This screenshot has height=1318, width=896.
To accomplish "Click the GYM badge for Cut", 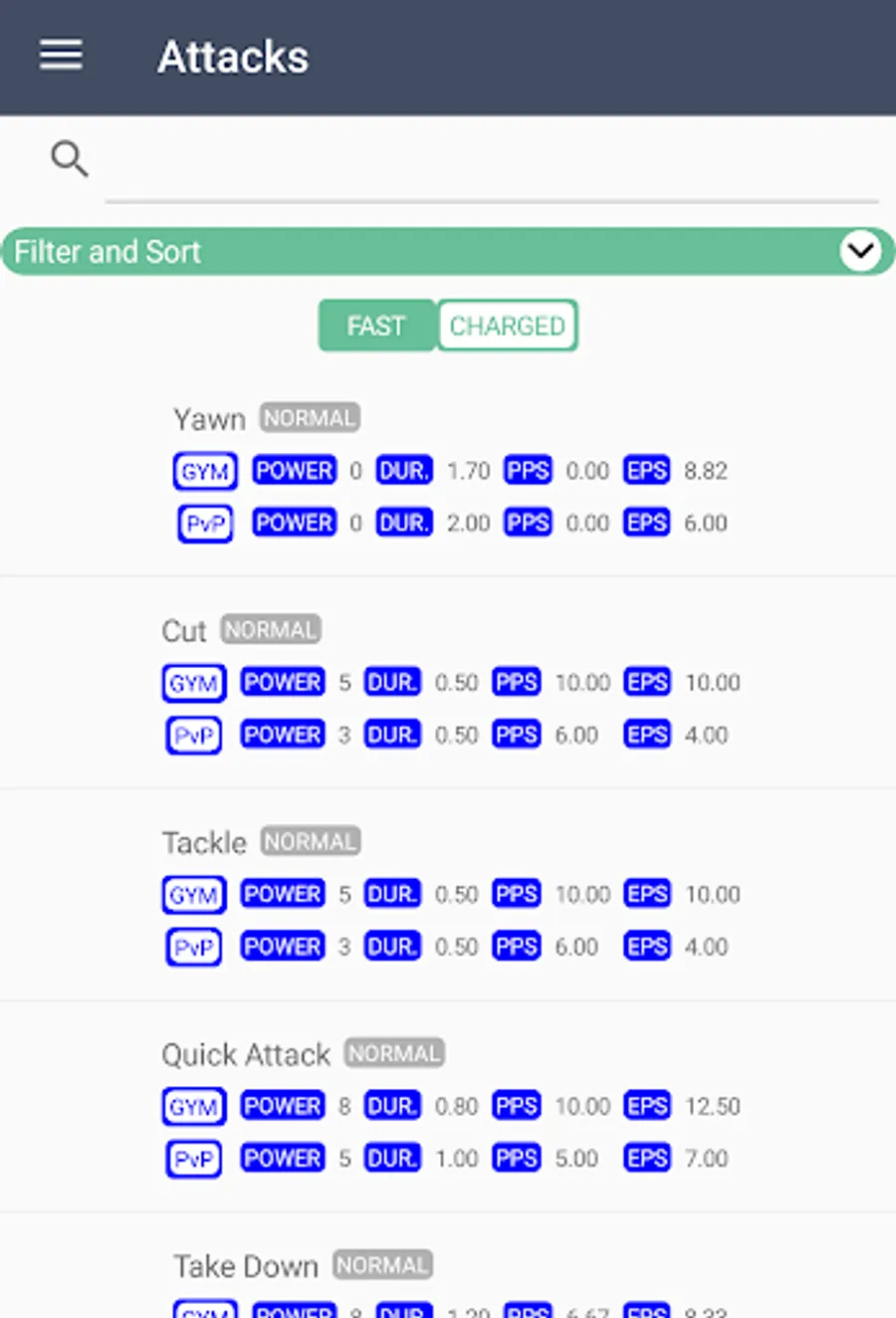I will click(x=193, y=683).
